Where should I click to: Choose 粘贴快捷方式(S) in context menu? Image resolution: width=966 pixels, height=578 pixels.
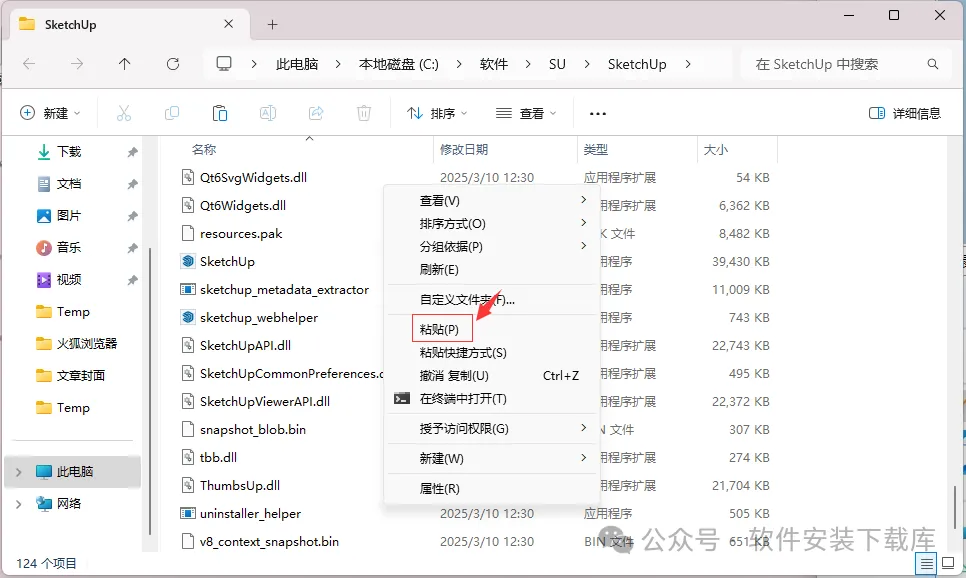coord(492,352)
